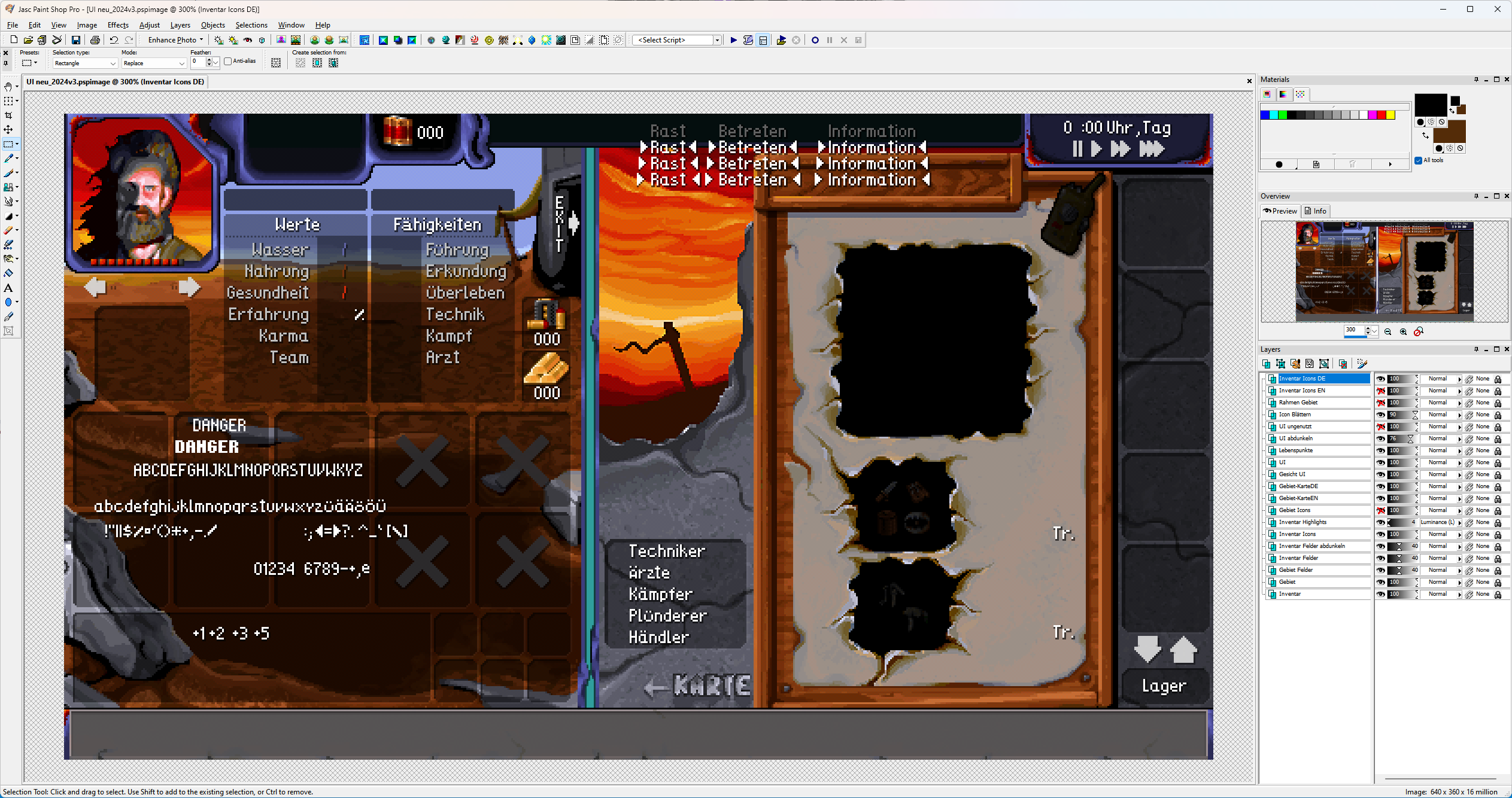The image size is (1512, 798).
Task: Pick the Eraser tool
Action: (8, 230)
